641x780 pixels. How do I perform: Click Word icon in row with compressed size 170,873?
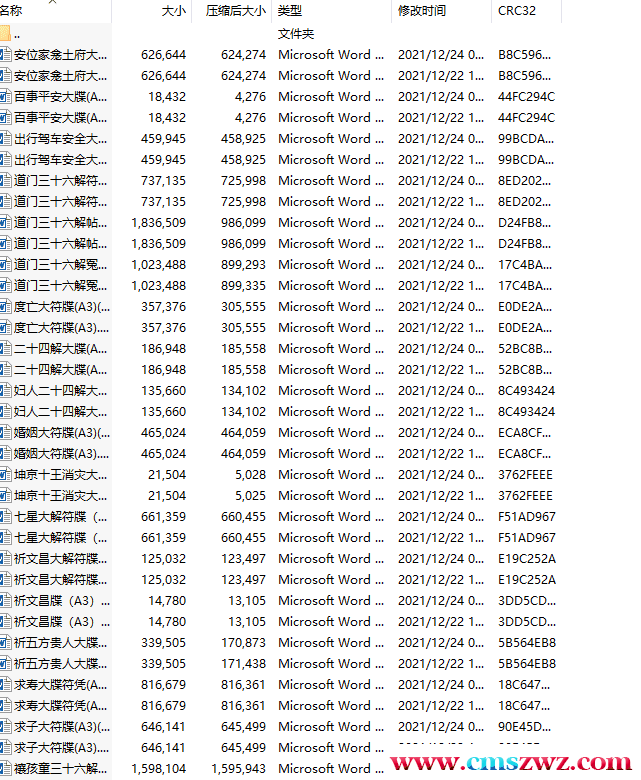click(x=5, y=643)
